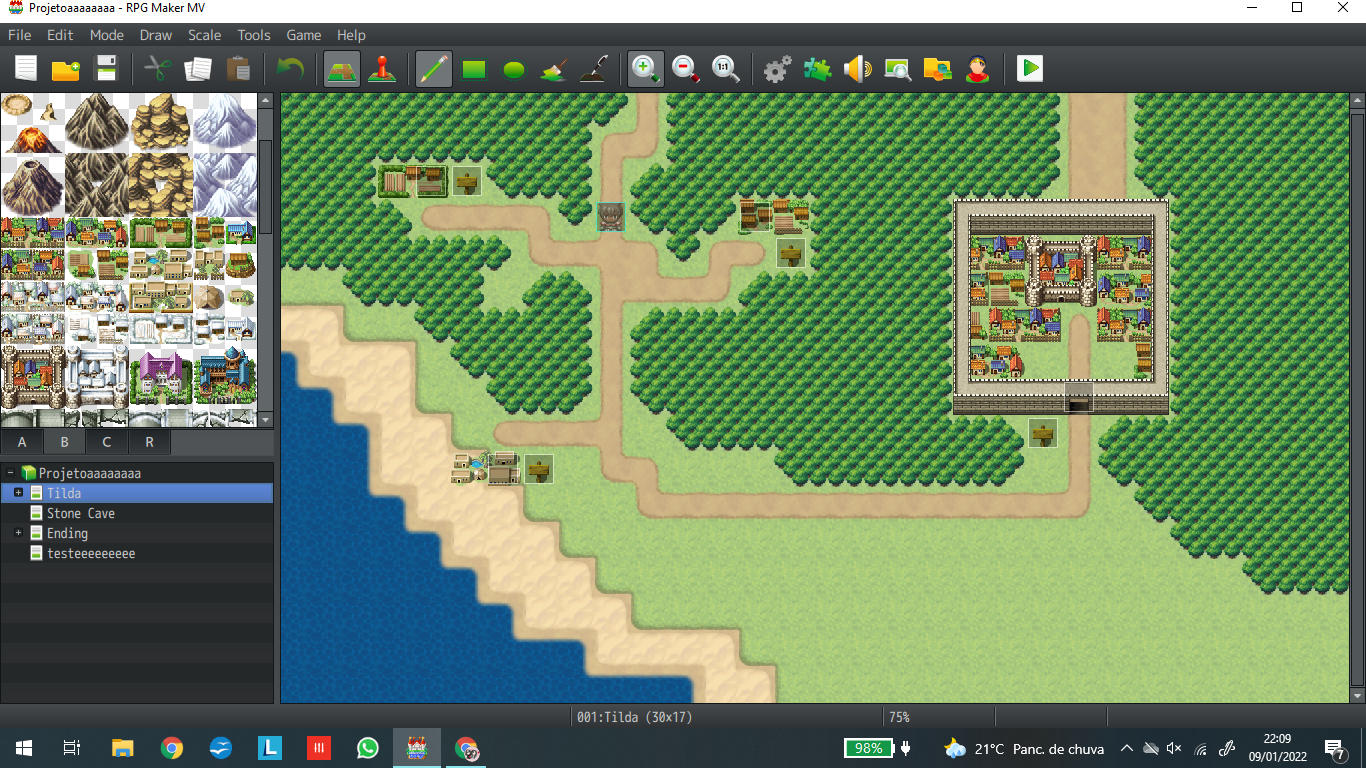Open the Tools menu
Screen dimensions: 1366x768
click(x=254, y=35)
